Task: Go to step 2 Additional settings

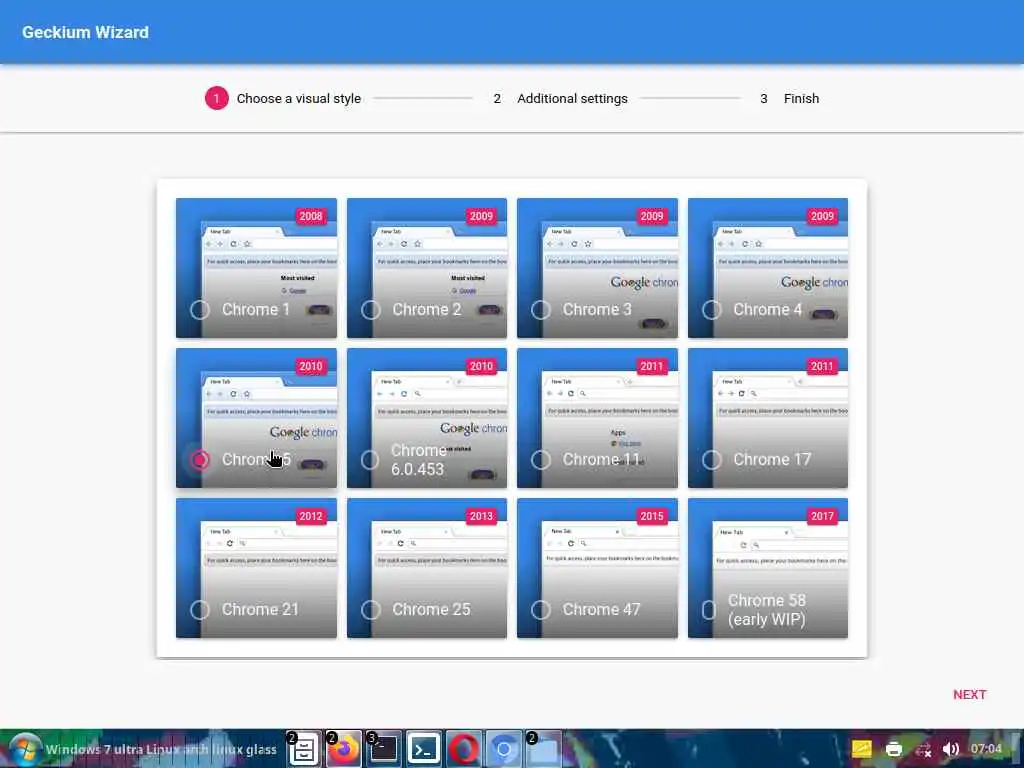Action: pos(560,99)
